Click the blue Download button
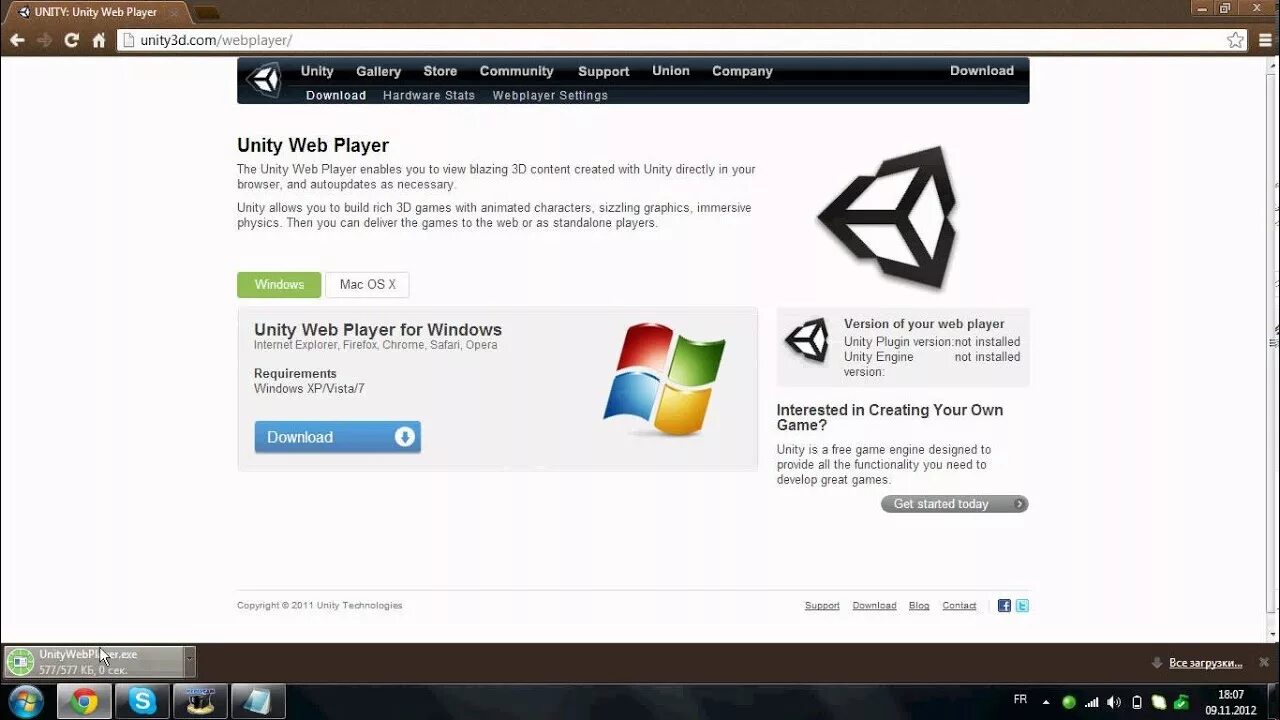Viewport: 1280px width, 720px height. pos(337,437)
